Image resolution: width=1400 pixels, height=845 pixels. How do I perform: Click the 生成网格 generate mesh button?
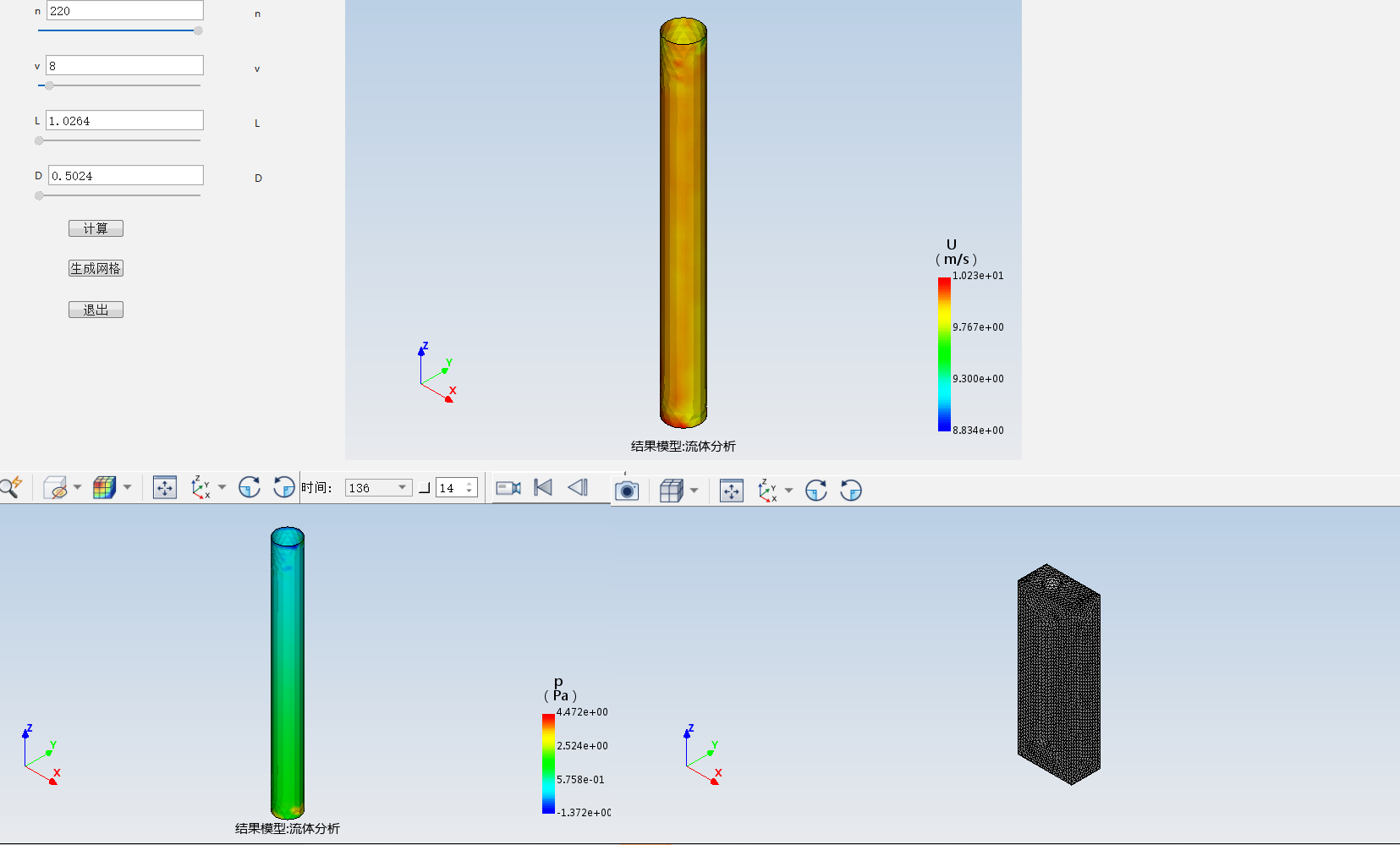coord(96,268)
